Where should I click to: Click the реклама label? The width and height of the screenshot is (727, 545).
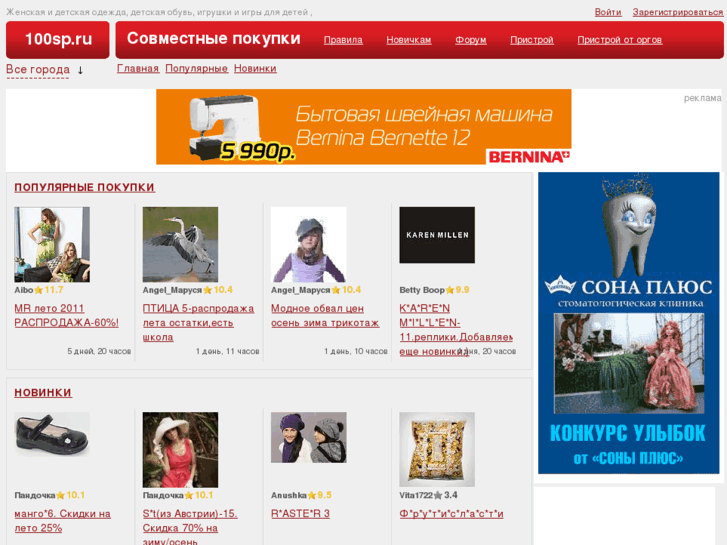pos(702,98)
